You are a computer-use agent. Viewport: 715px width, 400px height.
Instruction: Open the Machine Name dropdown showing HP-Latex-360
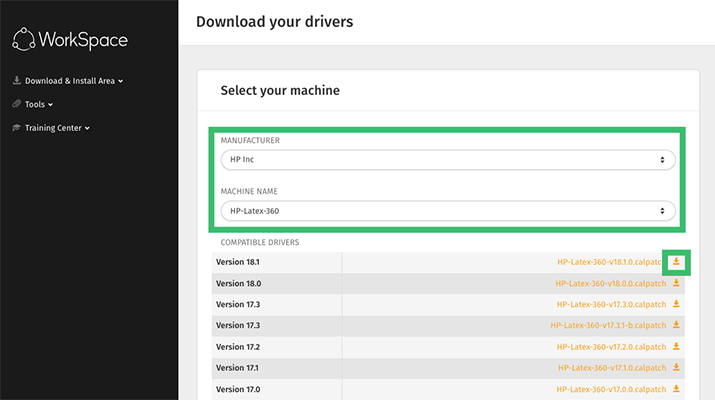click(448, 211)
